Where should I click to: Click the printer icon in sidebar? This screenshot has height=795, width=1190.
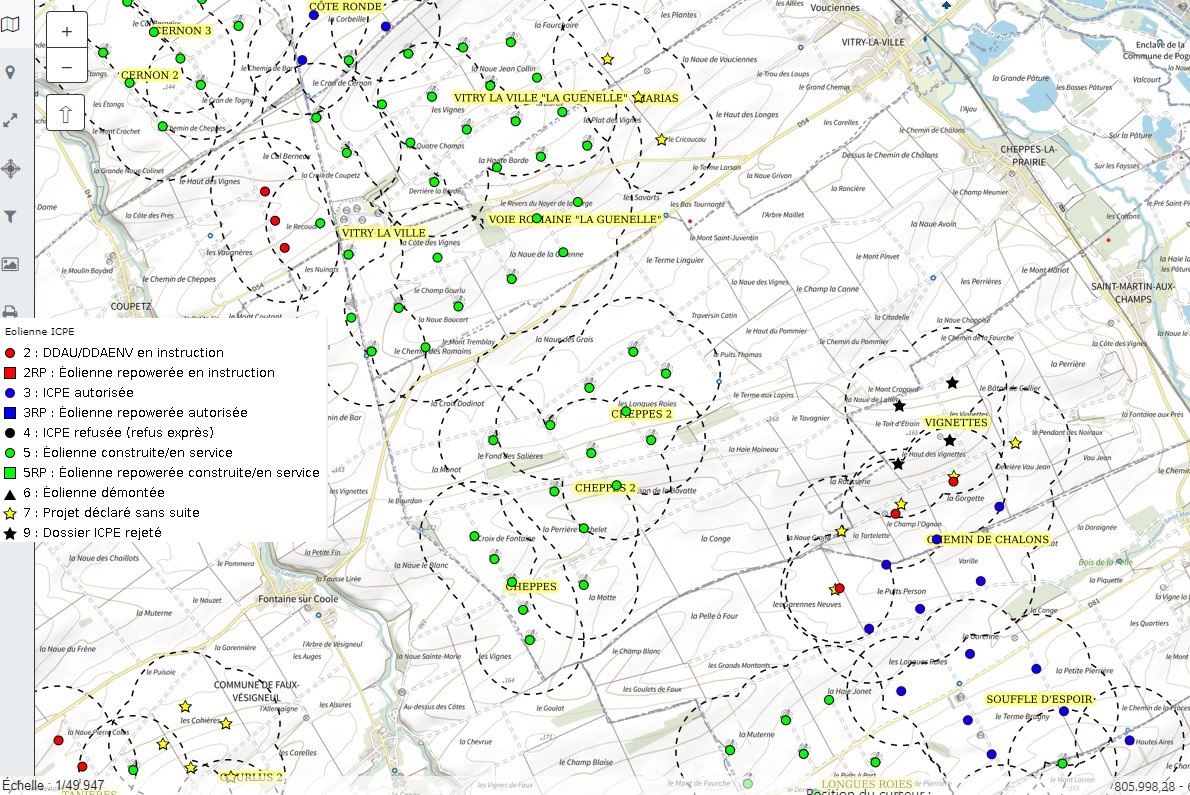[x=10, y=310]
